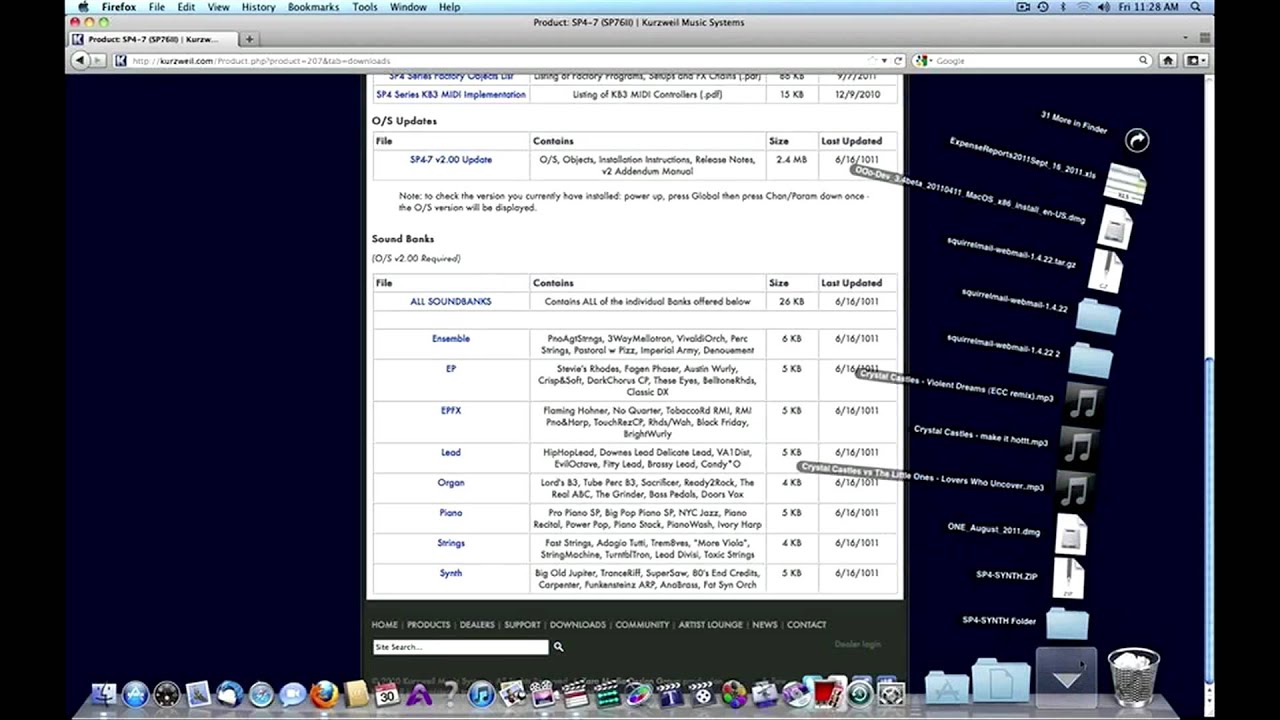
Task: Open the curved-arrow Open in Finder button
Action: [x=1136, y=140]
